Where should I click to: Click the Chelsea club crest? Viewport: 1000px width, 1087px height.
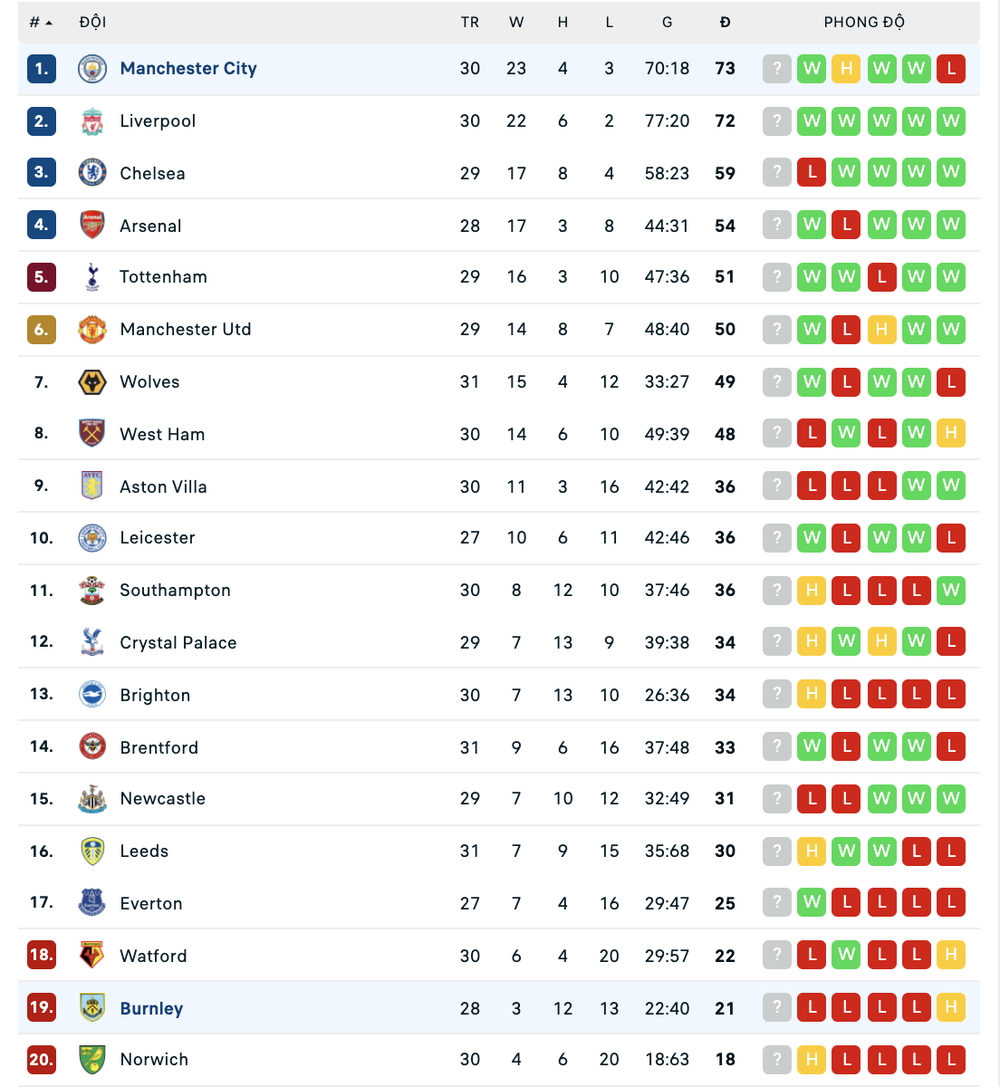point(92,173)
